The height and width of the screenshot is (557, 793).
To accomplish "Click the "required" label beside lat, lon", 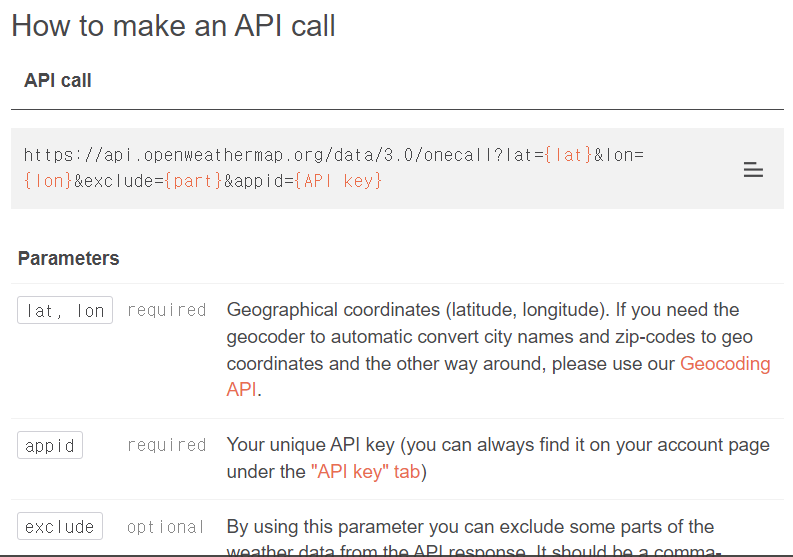I will [x=166, y=310].
